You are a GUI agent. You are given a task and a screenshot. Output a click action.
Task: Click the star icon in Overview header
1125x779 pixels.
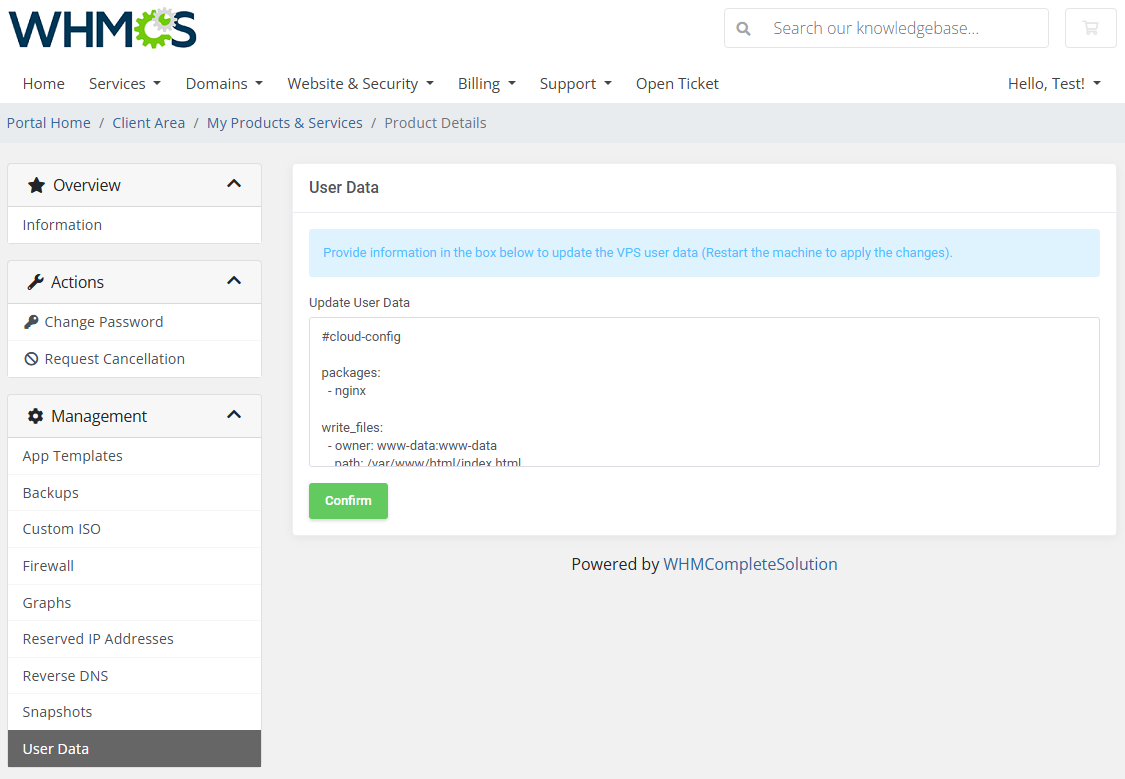[x=36, y=185]
